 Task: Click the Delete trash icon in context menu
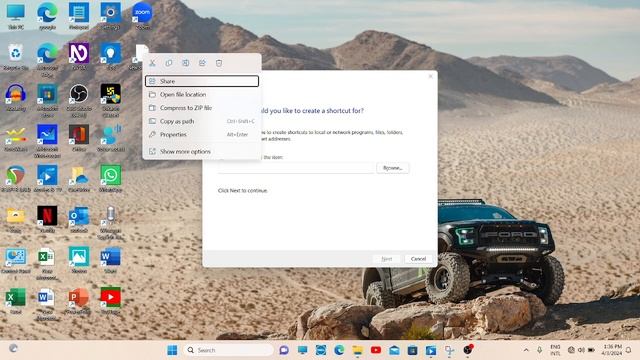[219, 63]
